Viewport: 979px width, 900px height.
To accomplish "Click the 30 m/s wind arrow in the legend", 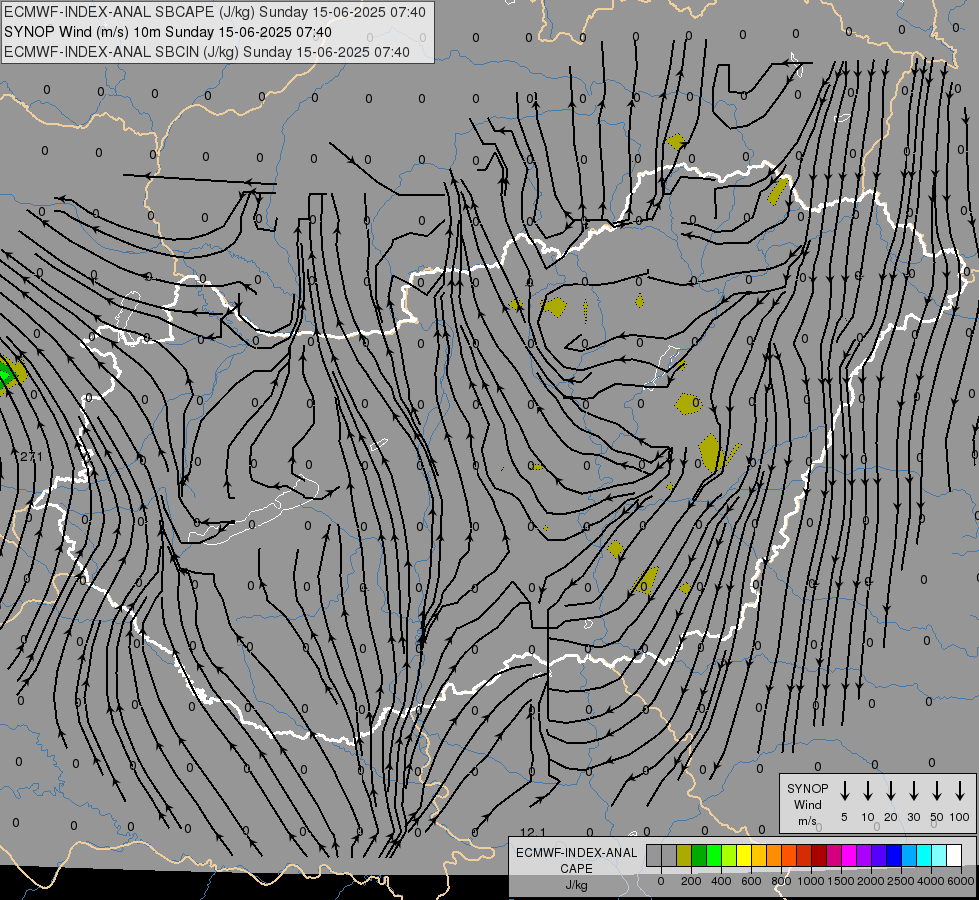I will click(913, 791).
